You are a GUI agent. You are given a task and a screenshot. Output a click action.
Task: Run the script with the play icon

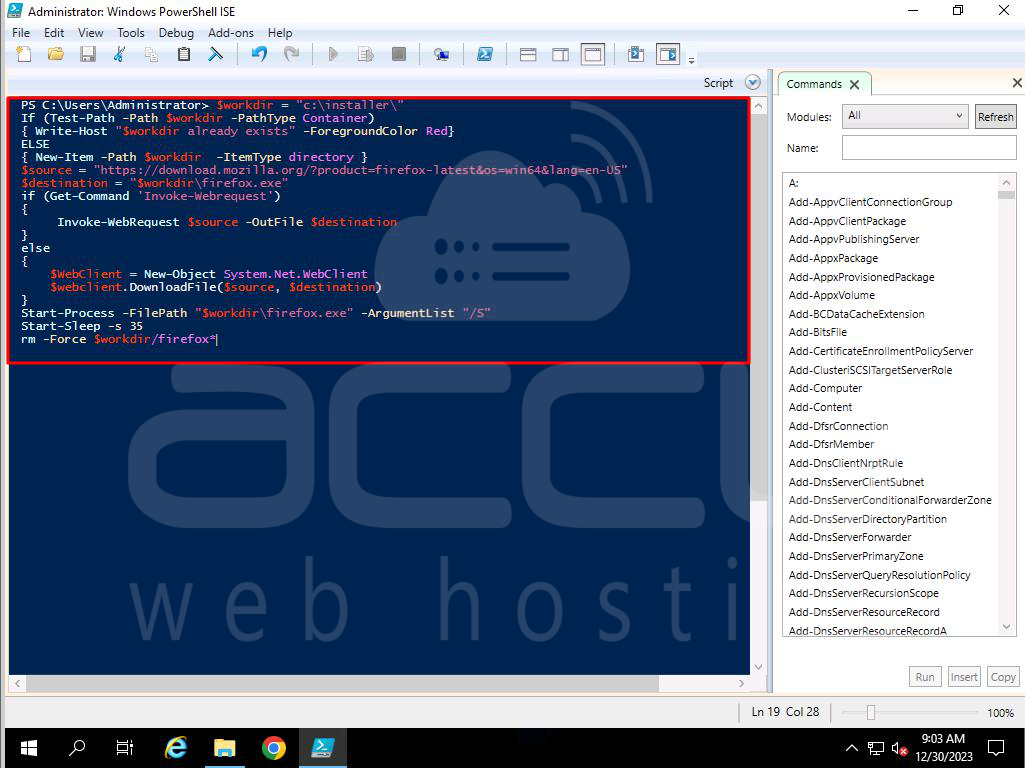[333, 54]
